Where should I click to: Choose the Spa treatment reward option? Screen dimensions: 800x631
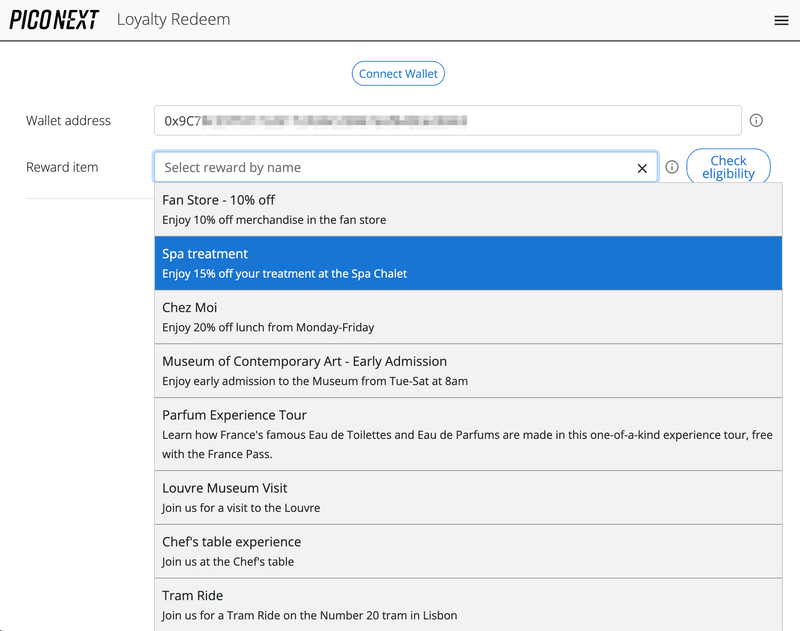[468, 263]
